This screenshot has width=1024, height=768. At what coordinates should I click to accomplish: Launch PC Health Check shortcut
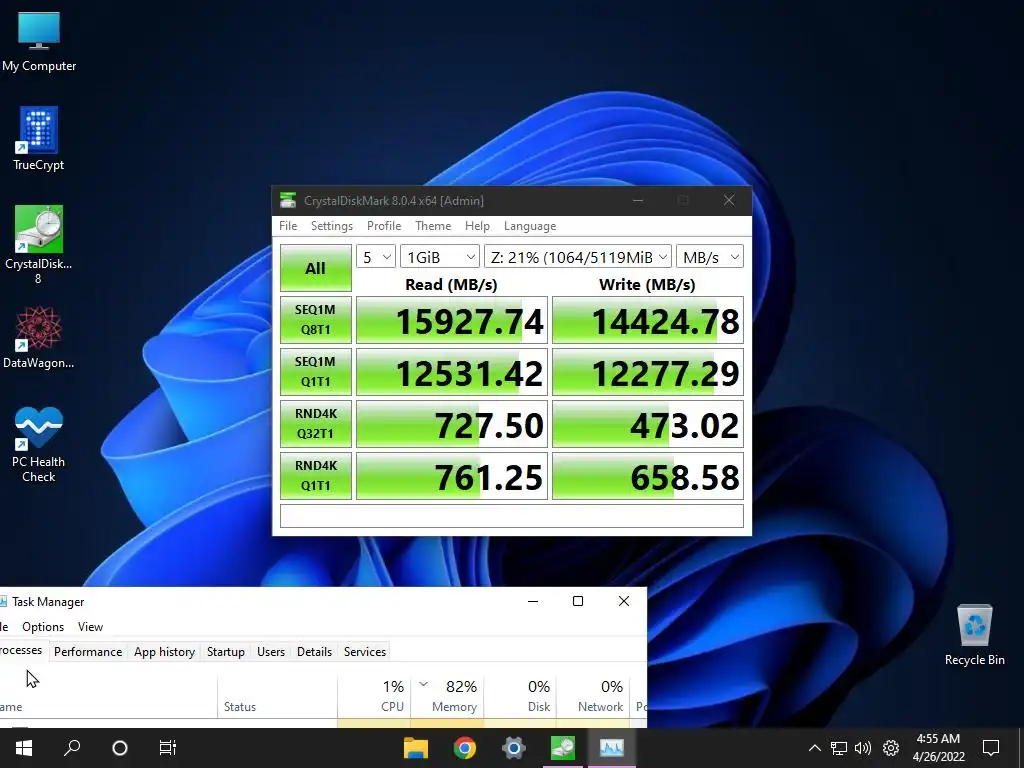[x=39, y=443]
